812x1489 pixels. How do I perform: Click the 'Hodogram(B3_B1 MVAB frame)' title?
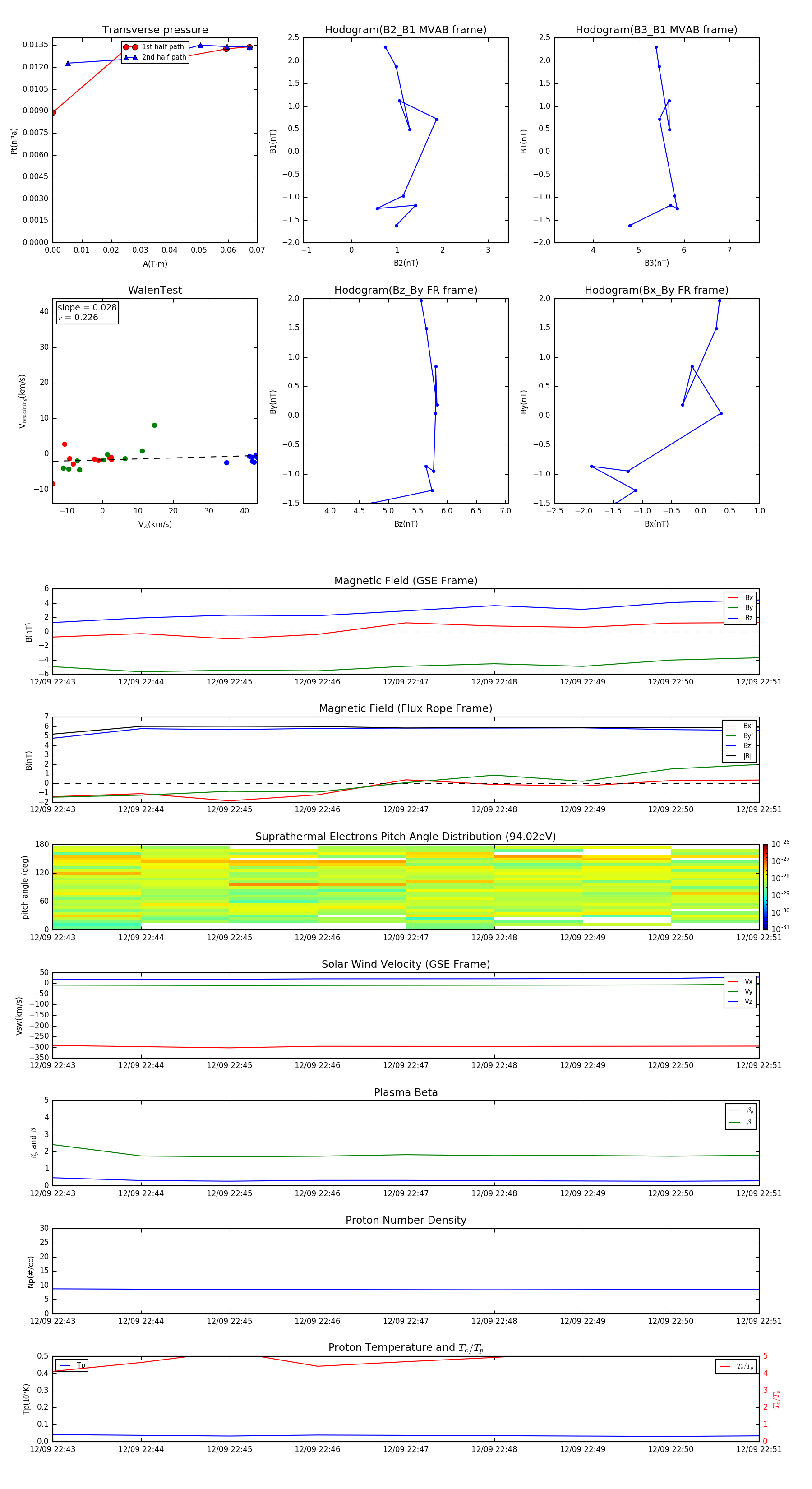point(656,29)
